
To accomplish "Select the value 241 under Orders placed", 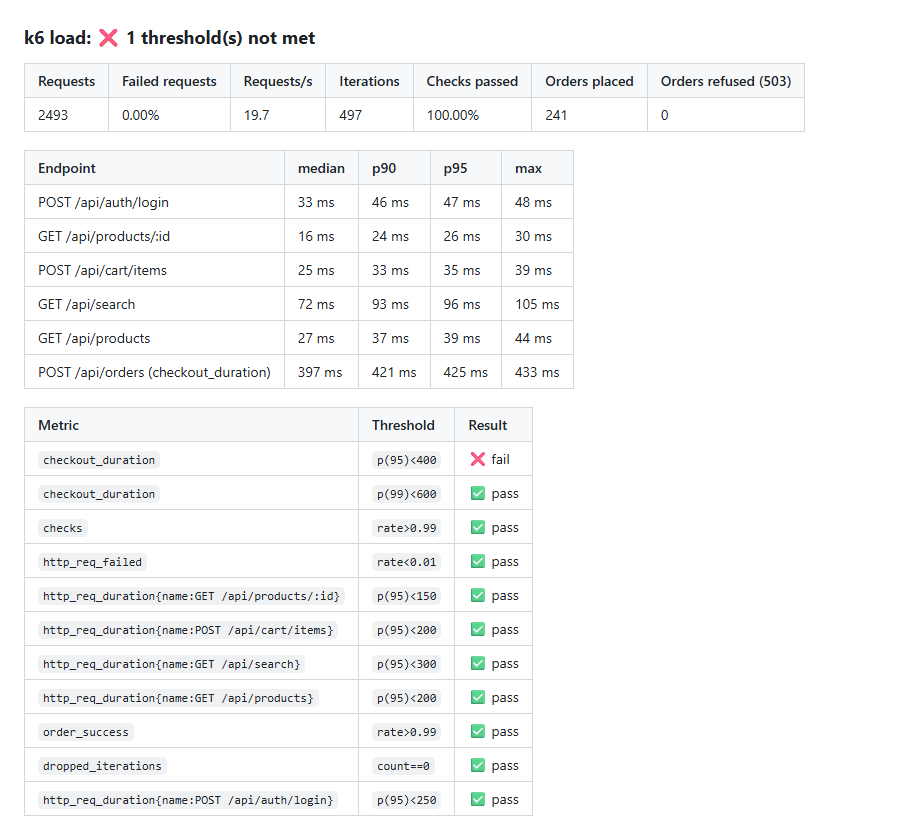I will coord(556,115).
